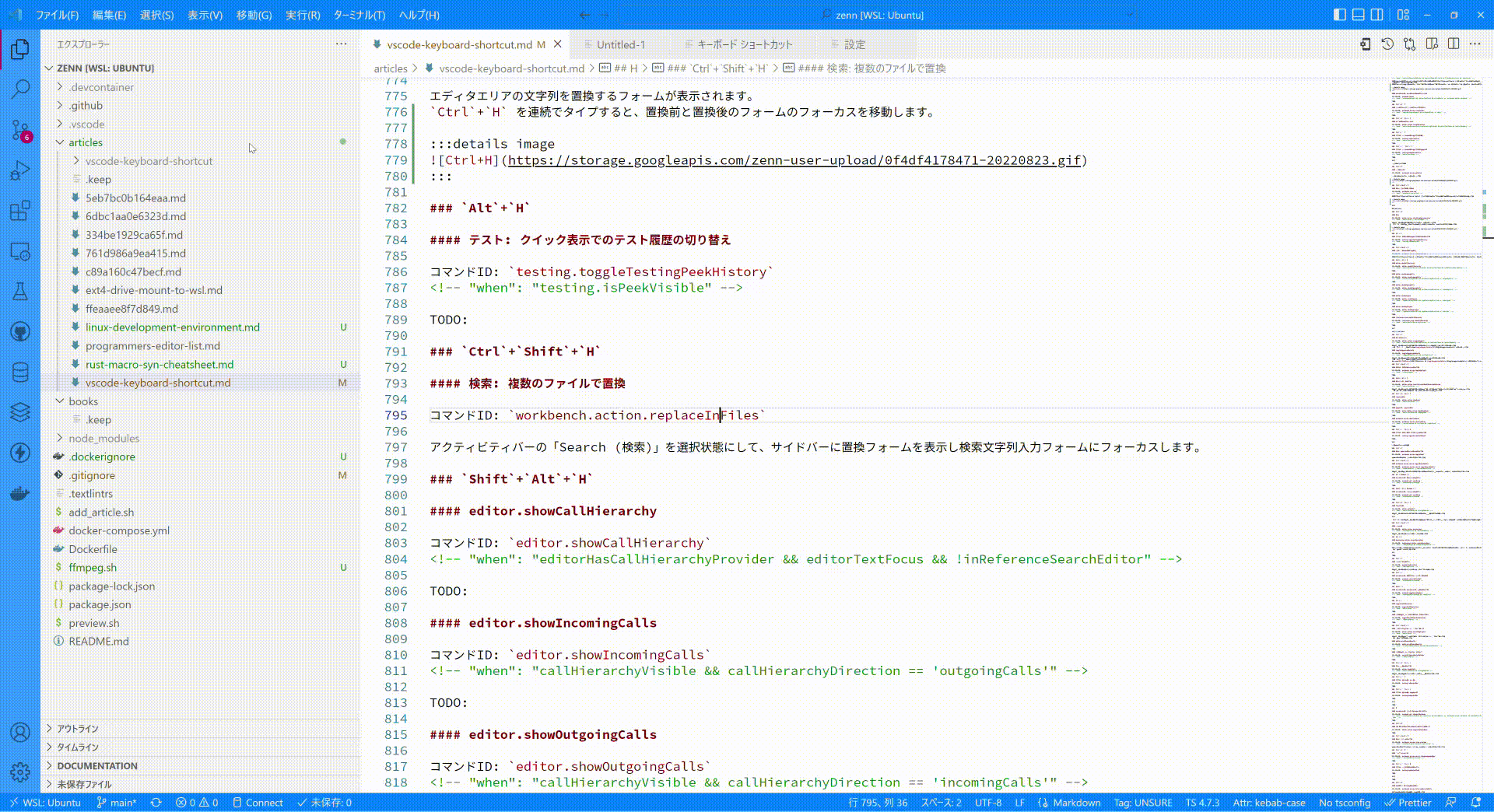Viewport: 1494px width, 812px height.
Task: Expand the タイムライン timeline section
Action: (200, 747)
